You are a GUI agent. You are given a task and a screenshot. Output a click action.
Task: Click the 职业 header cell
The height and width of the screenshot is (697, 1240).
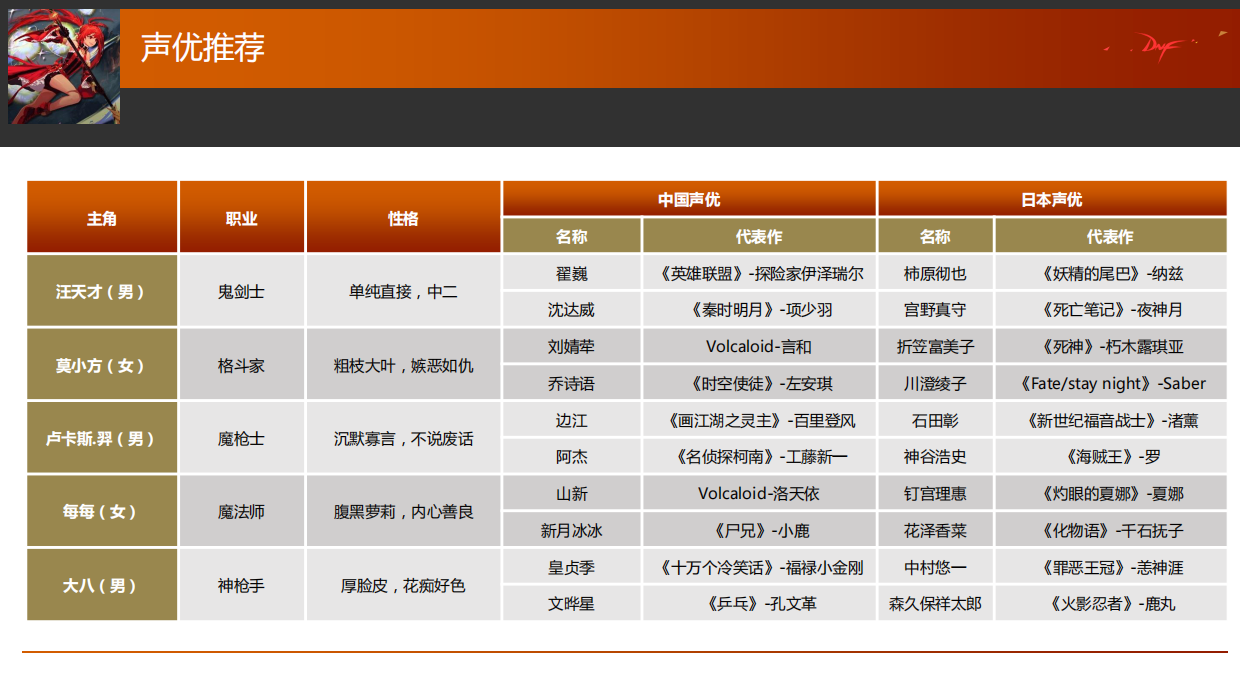tap(241, 216)
